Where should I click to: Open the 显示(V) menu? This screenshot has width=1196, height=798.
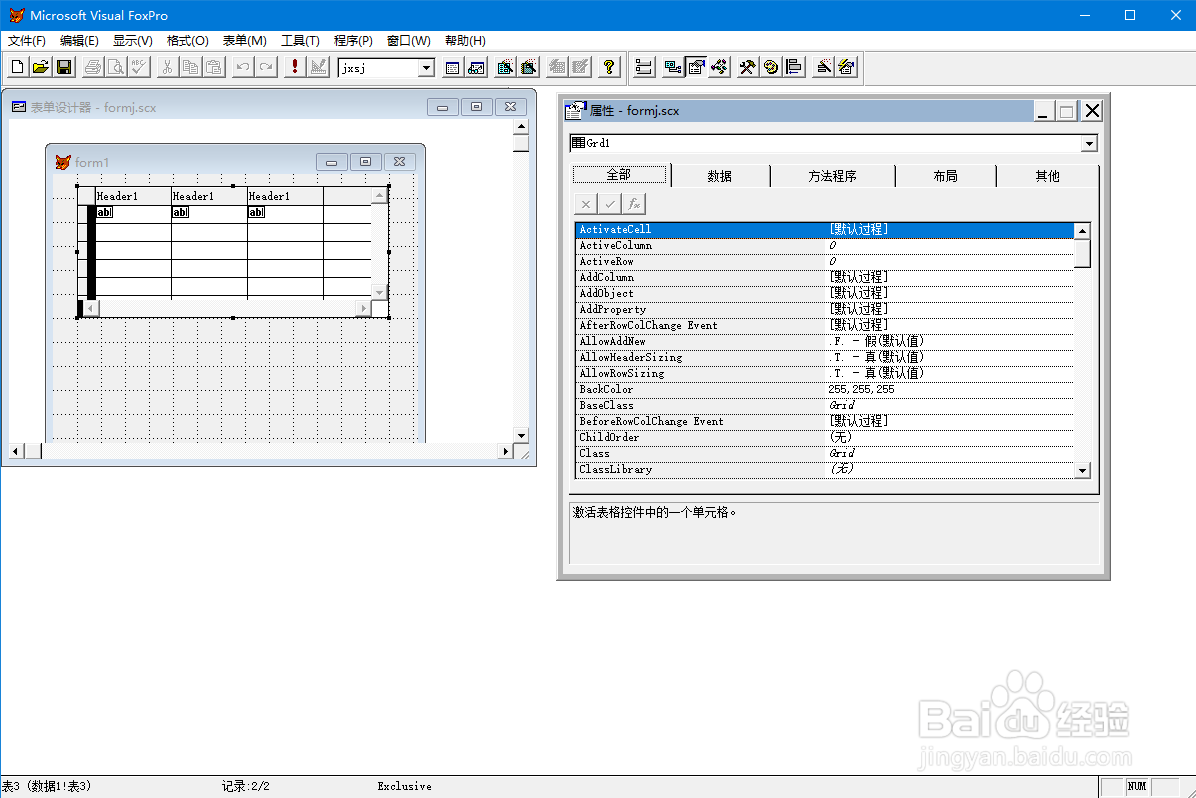[133, 40]
